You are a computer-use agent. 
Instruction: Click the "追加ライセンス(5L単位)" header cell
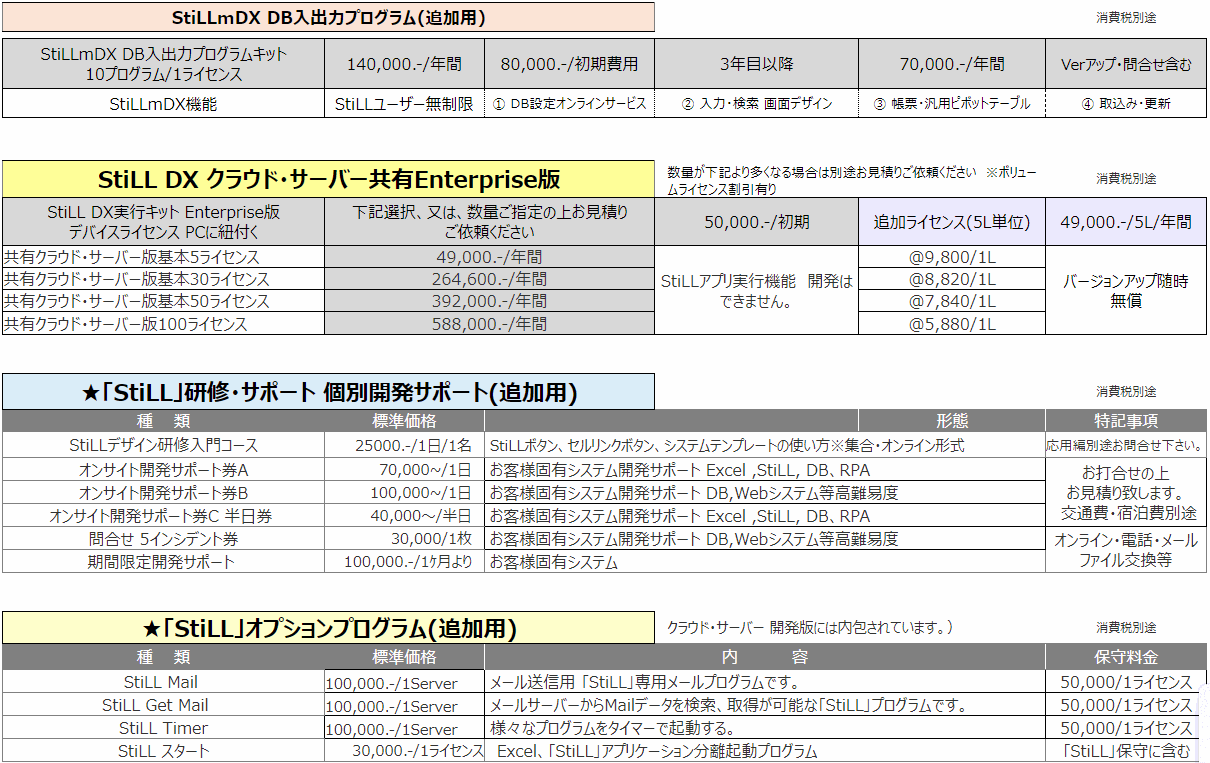(951, 222)
